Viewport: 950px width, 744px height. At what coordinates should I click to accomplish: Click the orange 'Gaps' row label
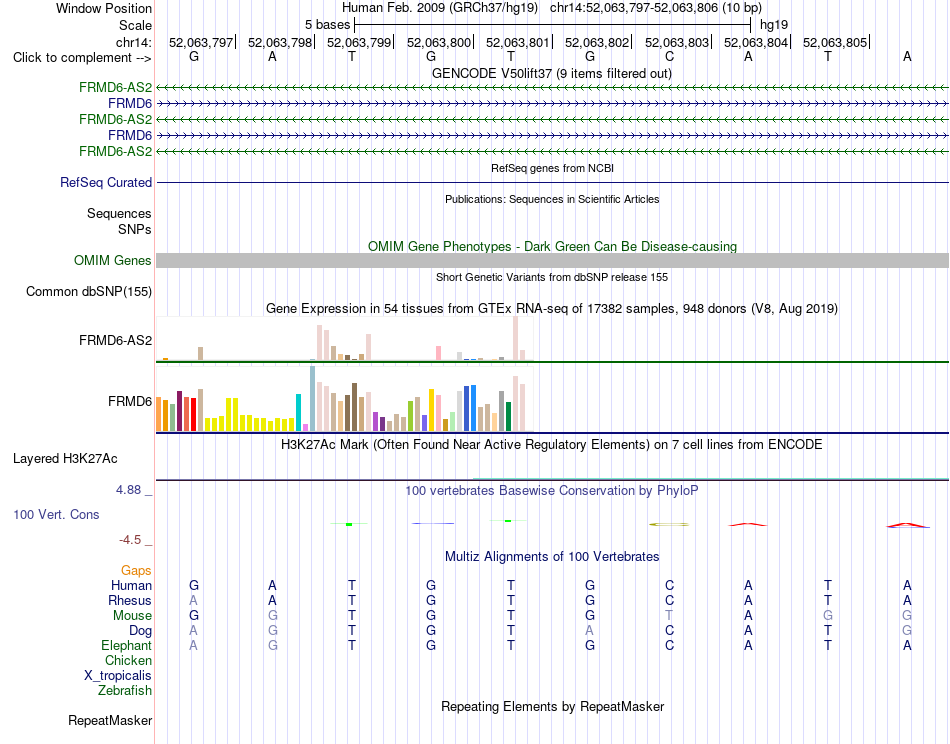pyautogui.click(x=136, y=571)
